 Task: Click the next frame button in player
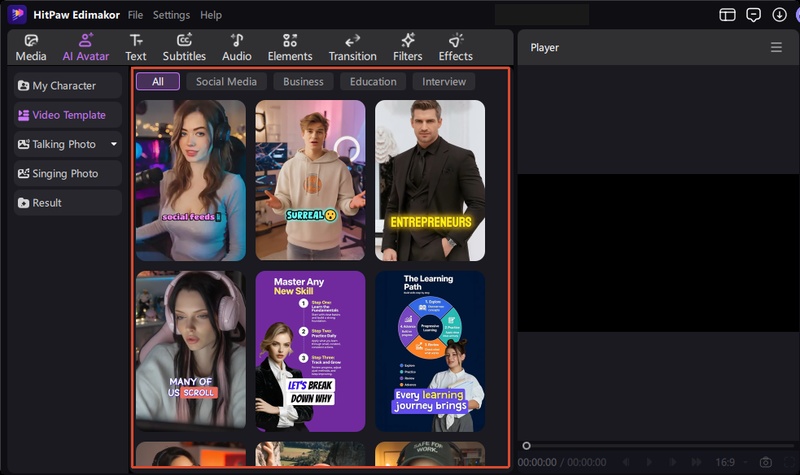[x=673, y=462]
